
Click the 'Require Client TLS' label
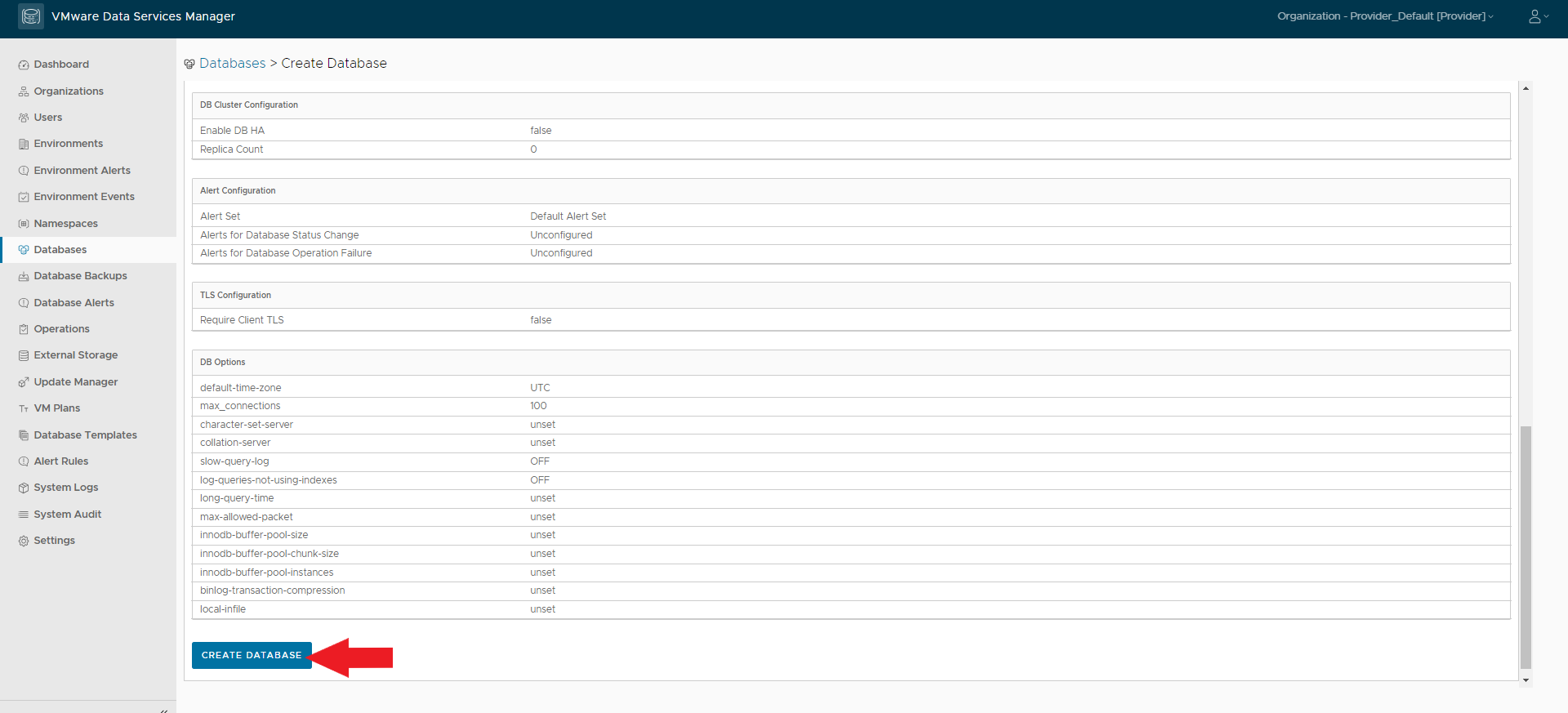point(242,320)
